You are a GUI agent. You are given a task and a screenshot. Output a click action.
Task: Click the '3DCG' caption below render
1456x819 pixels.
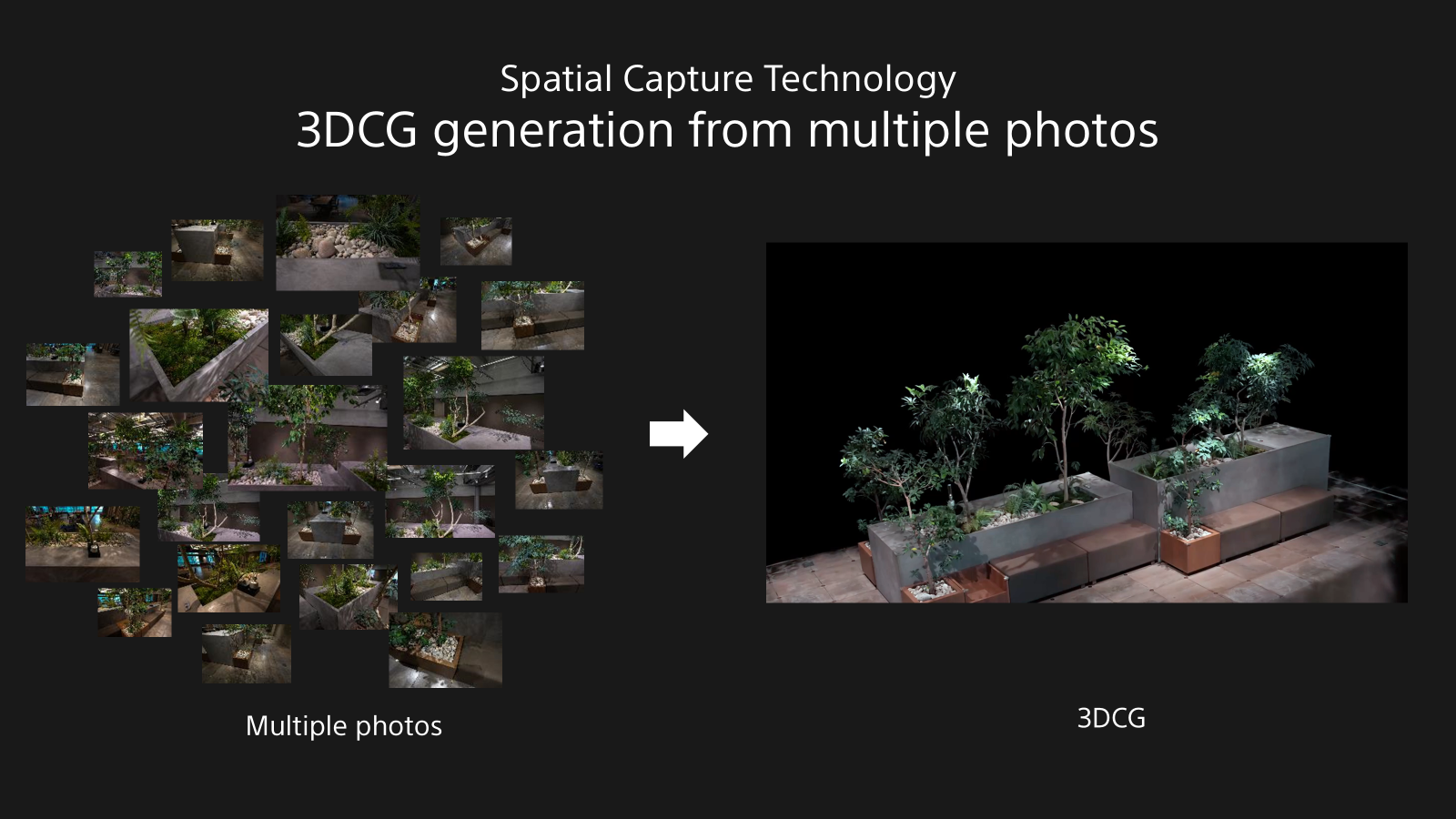1111,718
